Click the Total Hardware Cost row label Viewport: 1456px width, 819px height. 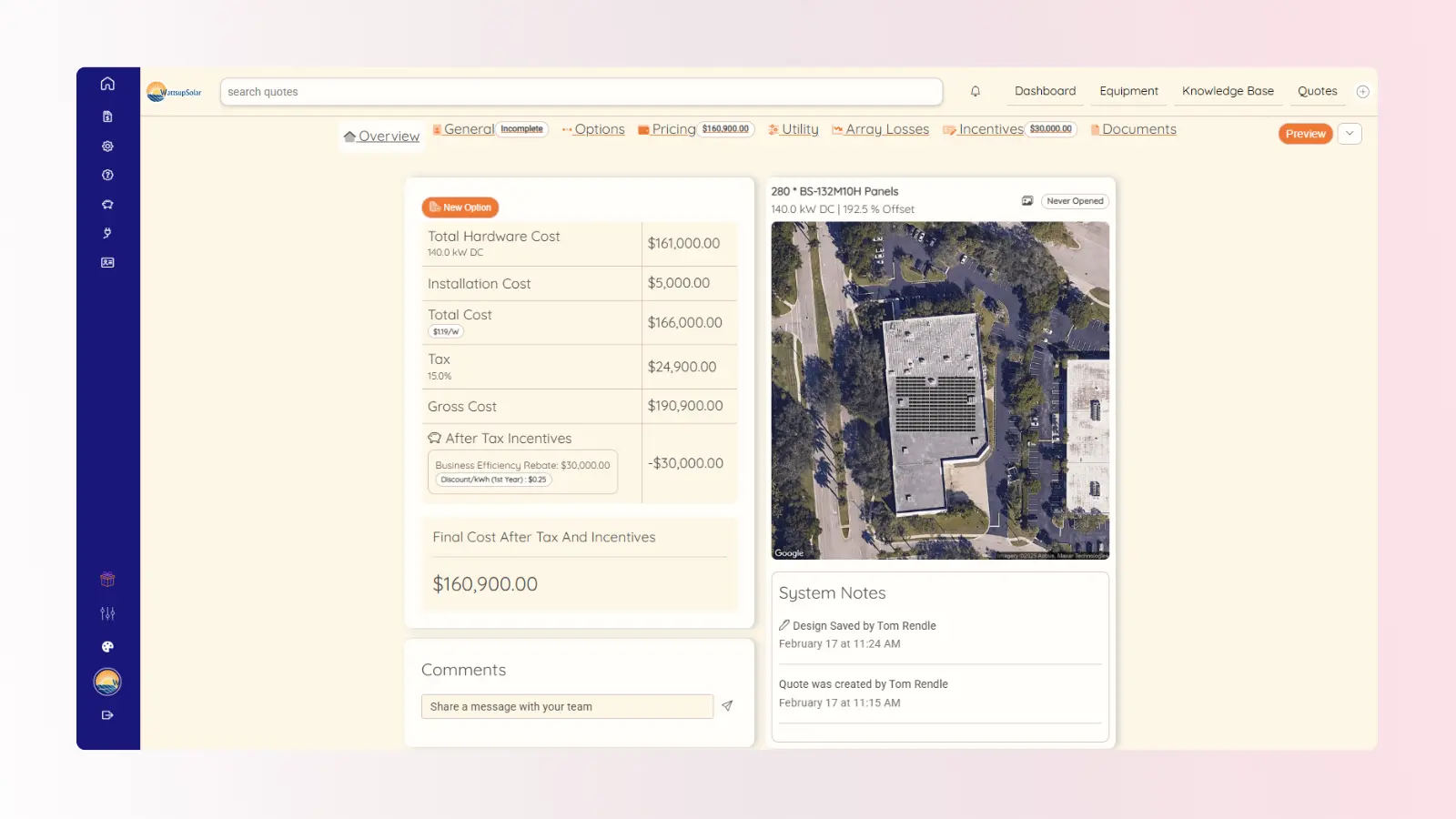pos(493,237)
